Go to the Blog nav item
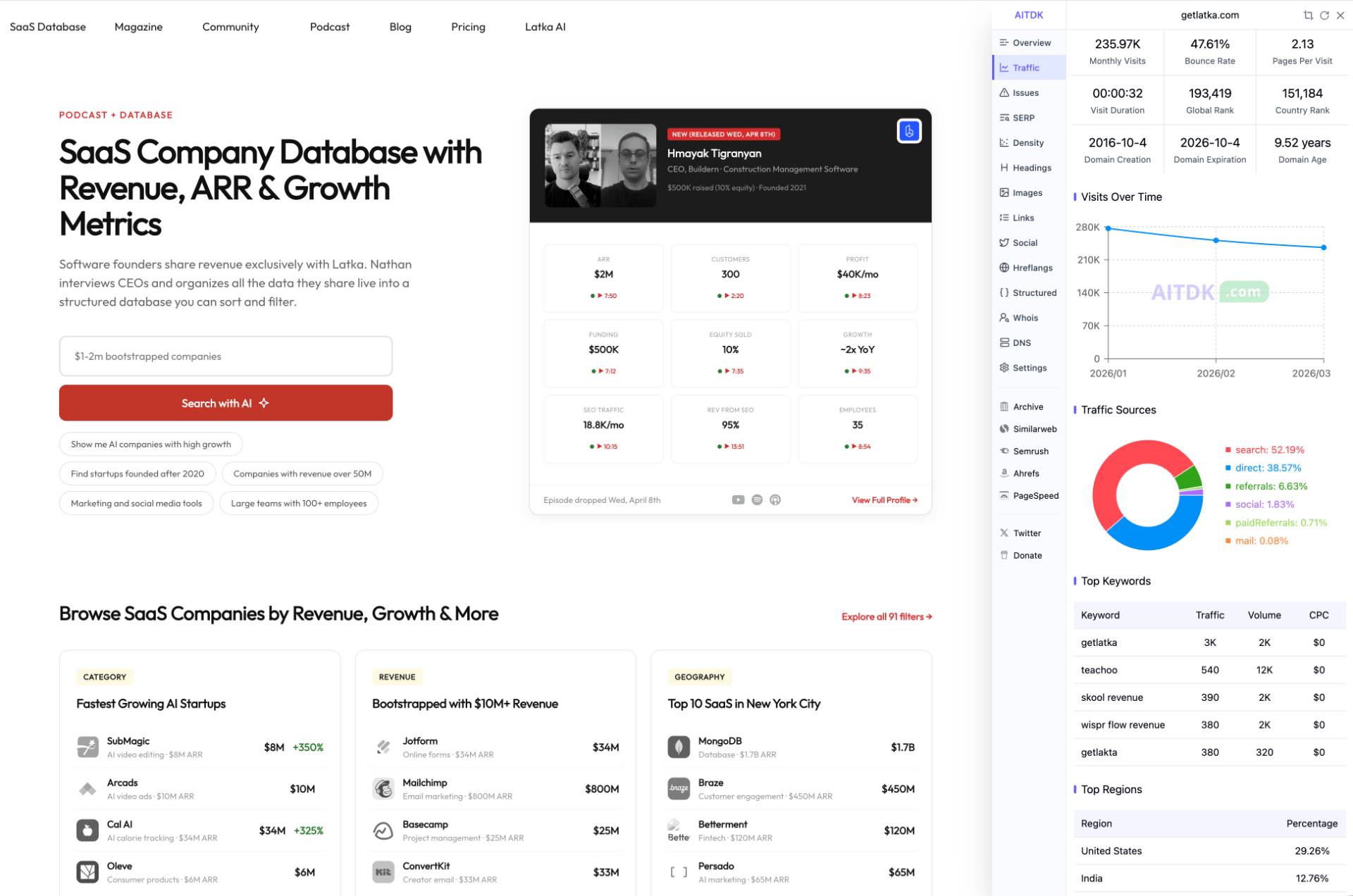 (400, 27)
